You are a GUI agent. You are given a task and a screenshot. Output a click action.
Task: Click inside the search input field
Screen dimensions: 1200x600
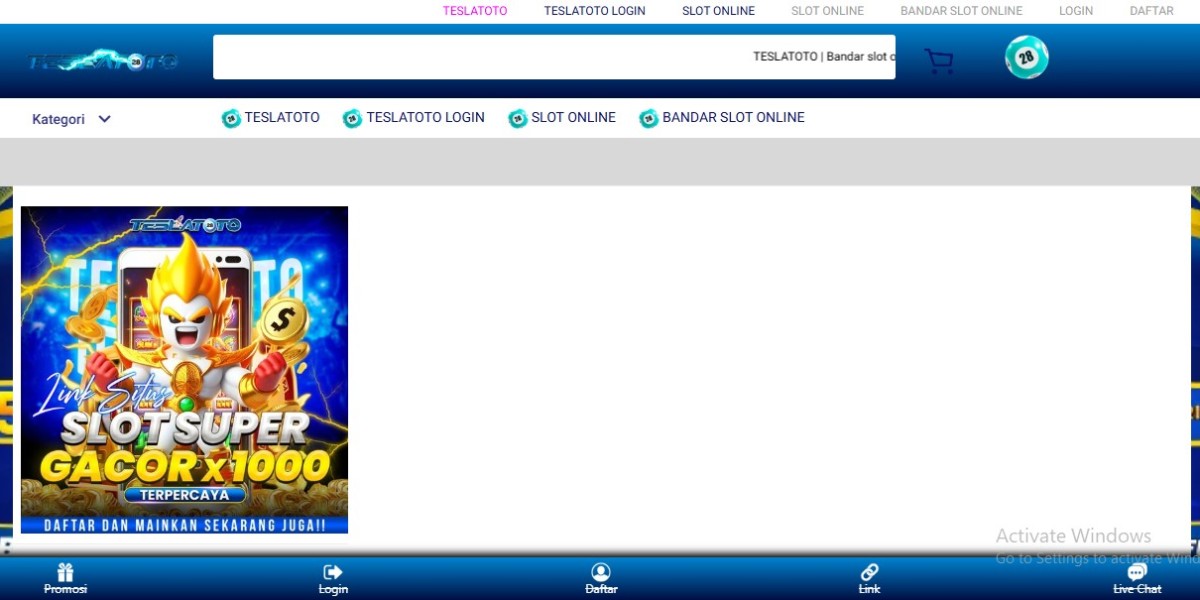554,57
